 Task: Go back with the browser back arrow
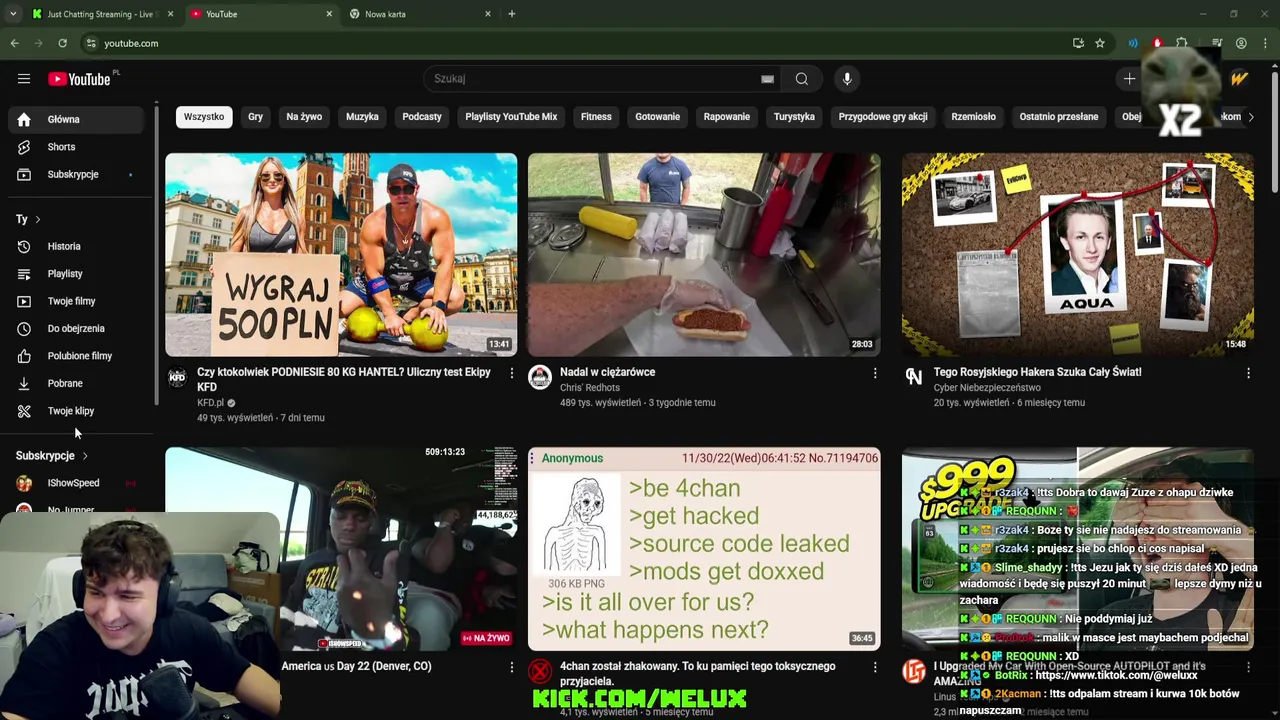(x=14, y=43)
